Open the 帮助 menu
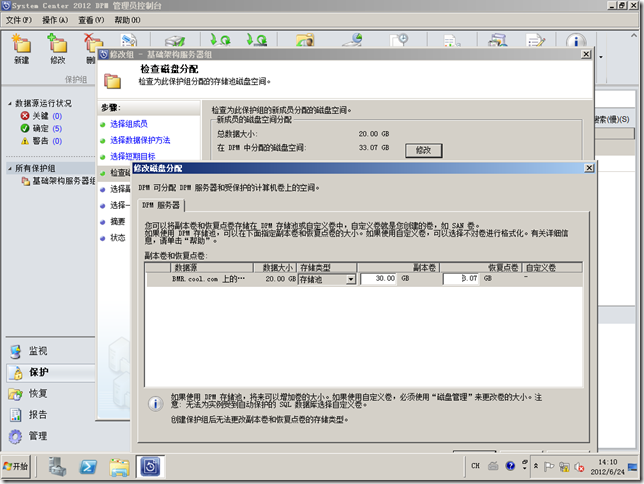 click(x=127, y=20)
